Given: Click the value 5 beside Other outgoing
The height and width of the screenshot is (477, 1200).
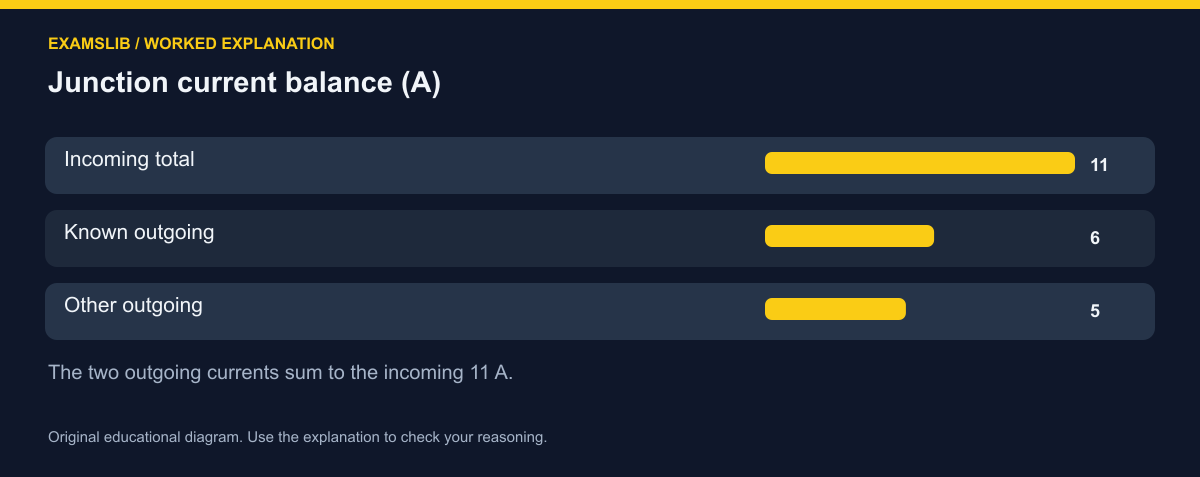Looking at the screenshot, I should (1095, 311).
